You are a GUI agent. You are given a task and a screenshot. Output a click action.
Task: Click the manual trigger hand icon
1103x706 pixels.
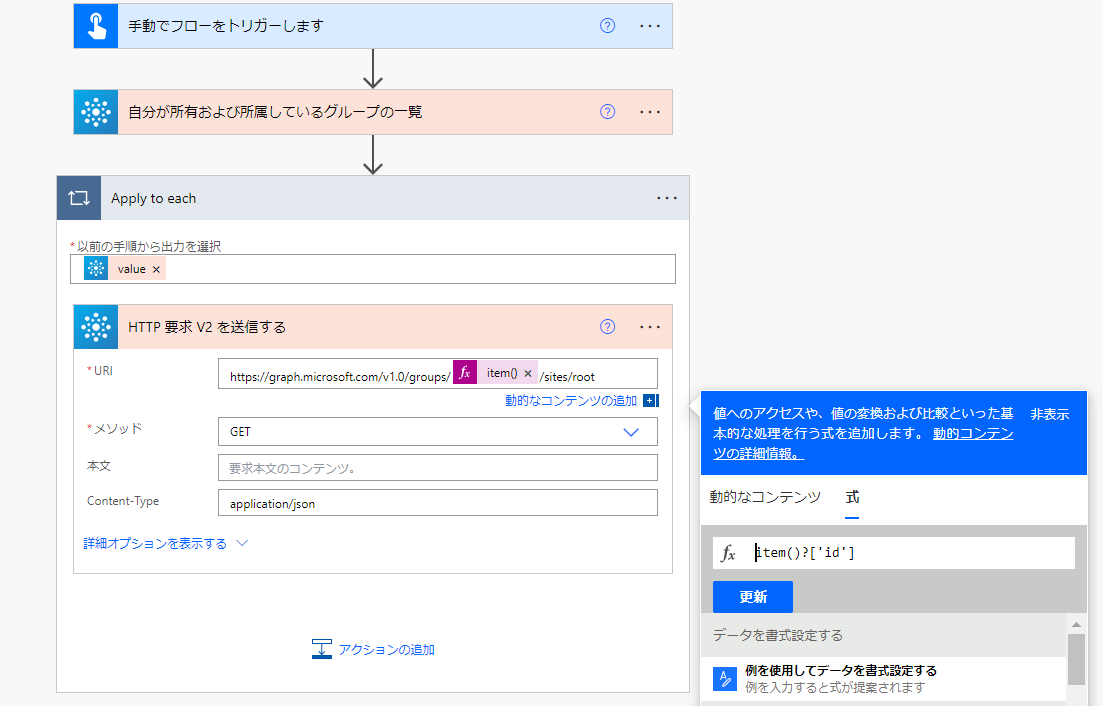(x=96, y=26)
